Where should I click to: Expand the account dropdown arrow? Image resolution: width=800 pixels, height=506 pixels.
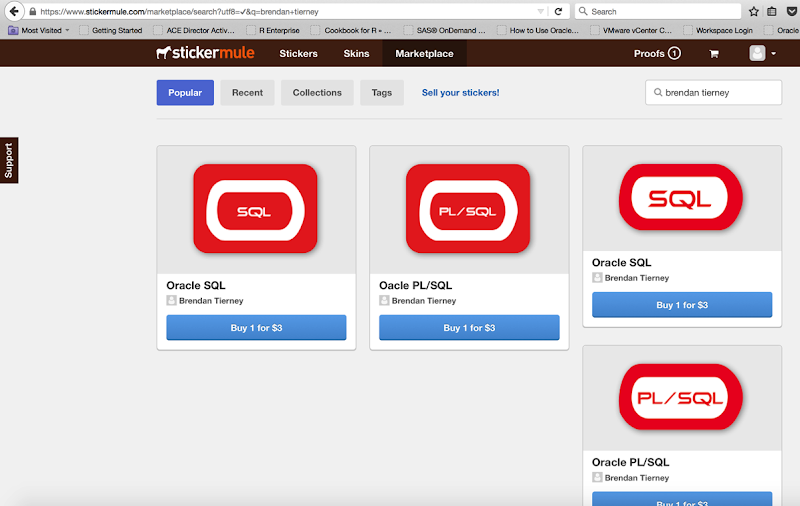773,54
